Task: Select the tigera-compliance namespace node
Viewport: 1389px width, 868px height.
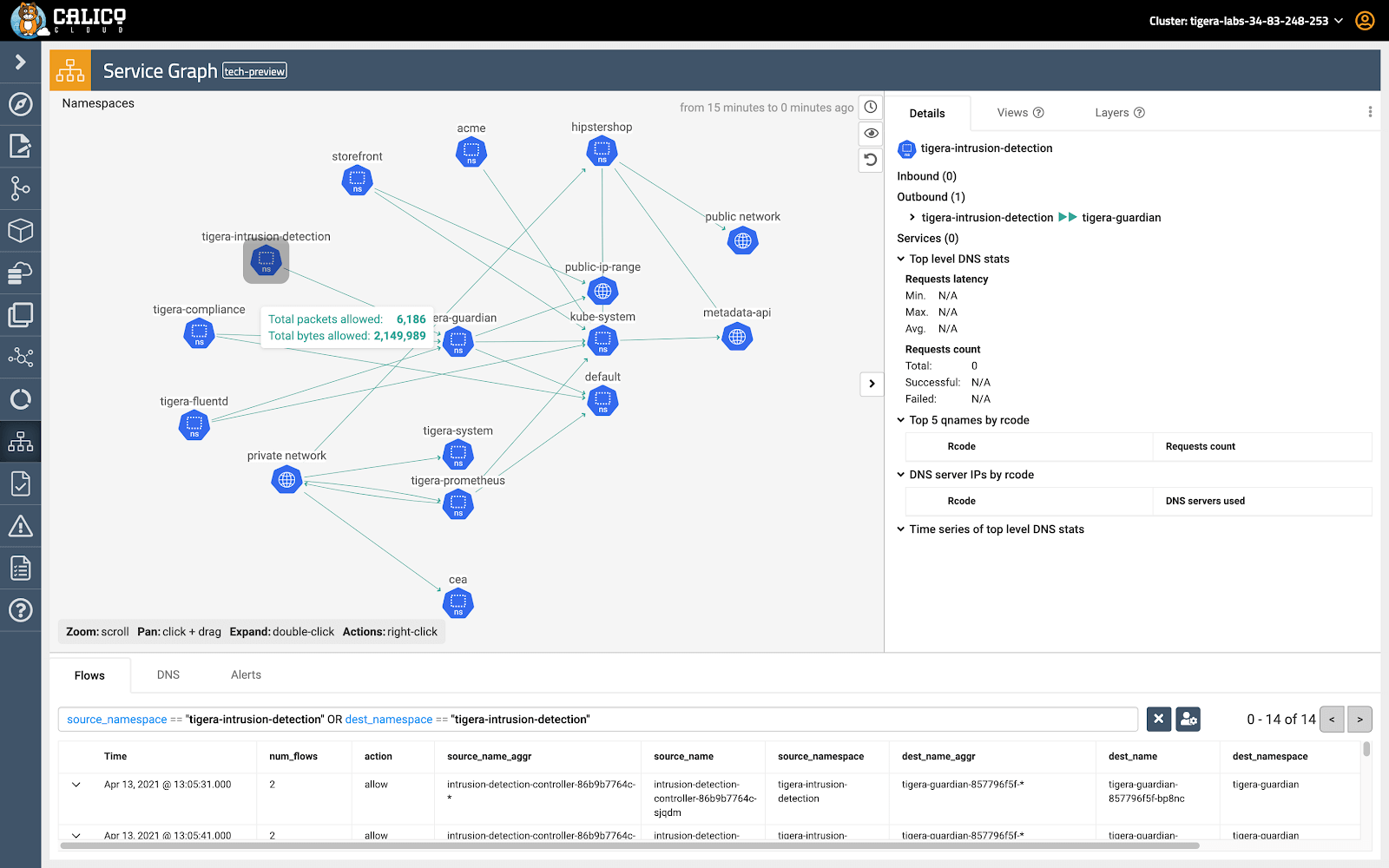Action: click(x=199, y=333)
